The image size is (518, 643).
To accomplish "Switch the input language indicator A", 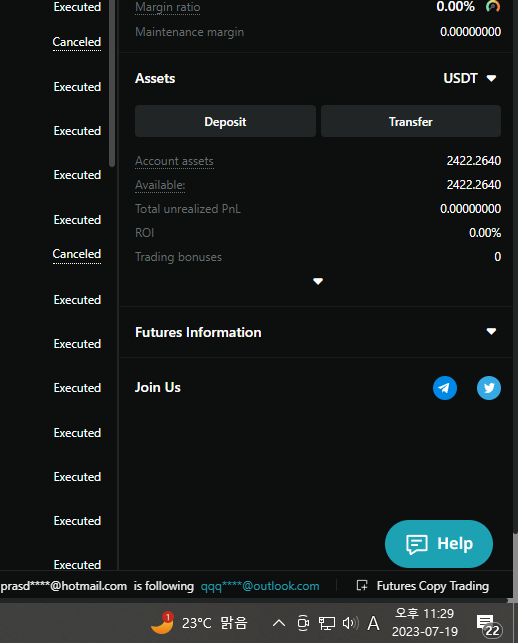I will pyautogui.click(x=373, y=623).
